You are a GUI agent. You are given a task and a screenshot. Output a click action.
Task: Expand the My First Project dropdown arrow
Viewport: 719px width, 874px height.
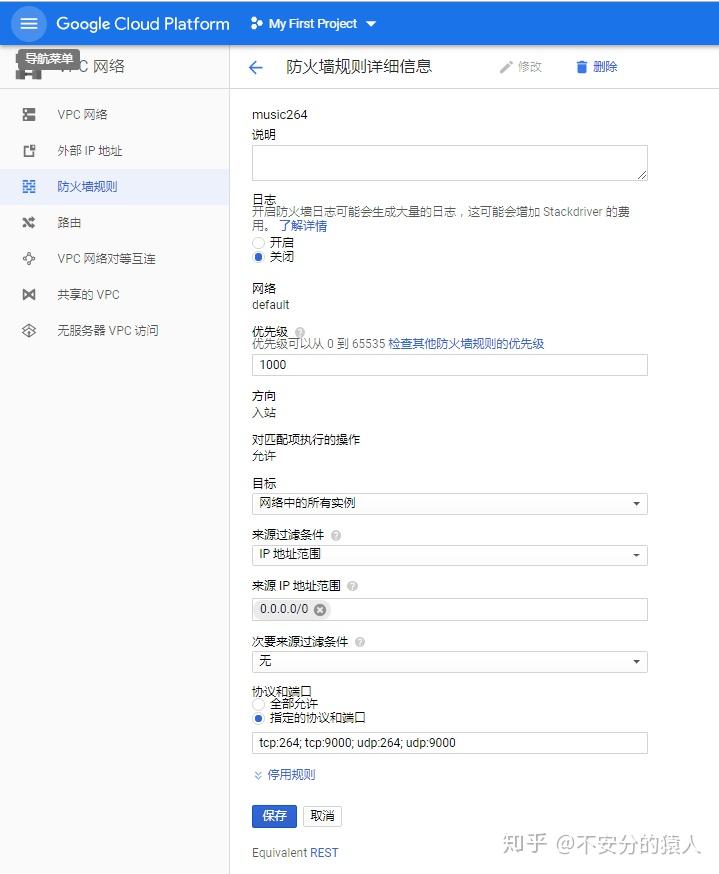click(x=371, y=24)
